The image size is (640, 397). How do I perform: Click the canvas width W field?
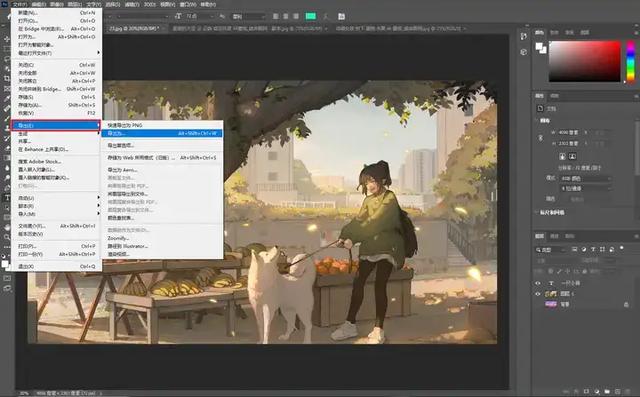(568, 133)
